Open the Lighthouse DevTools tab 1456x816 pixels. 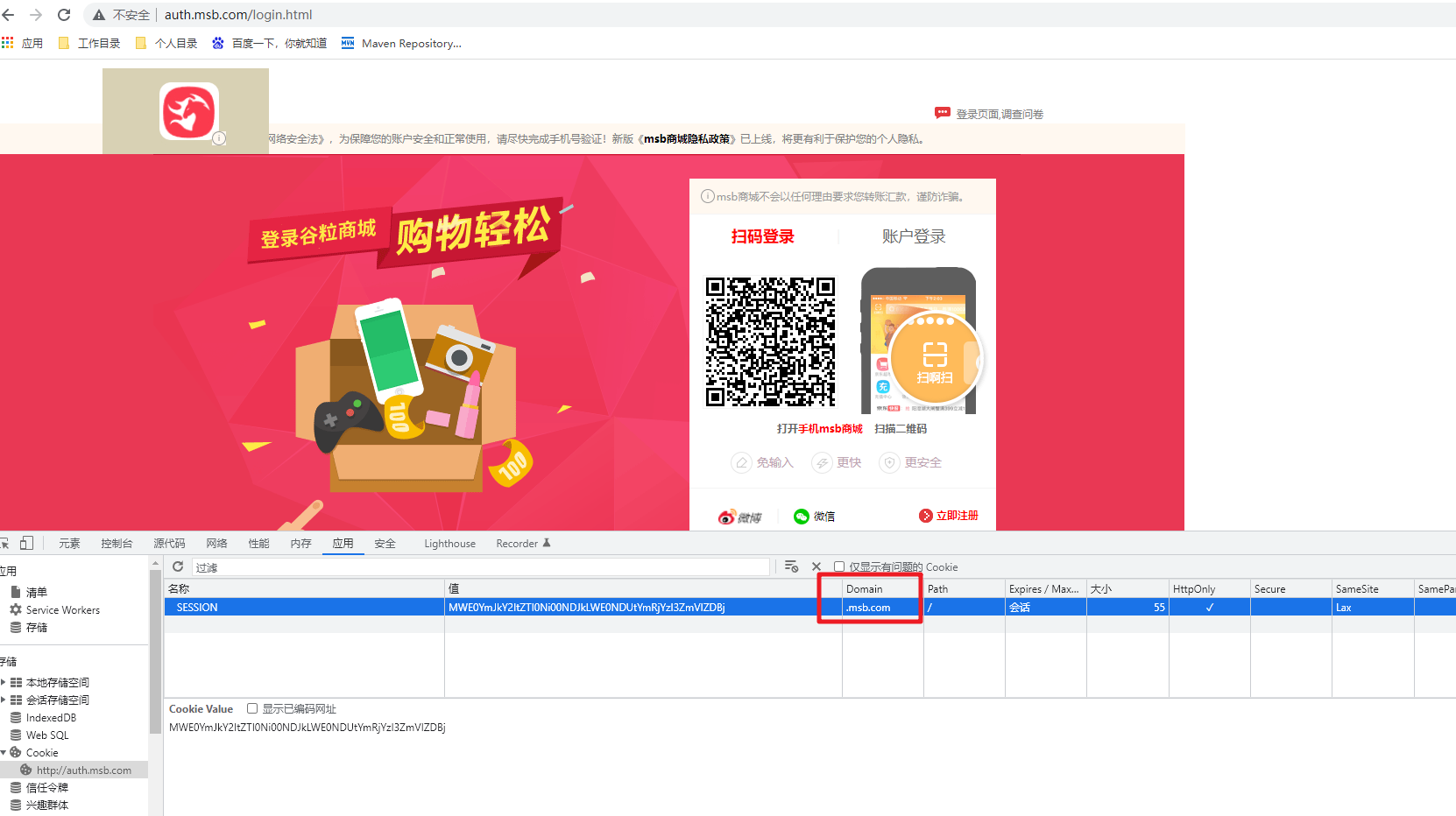coord(449,544)
